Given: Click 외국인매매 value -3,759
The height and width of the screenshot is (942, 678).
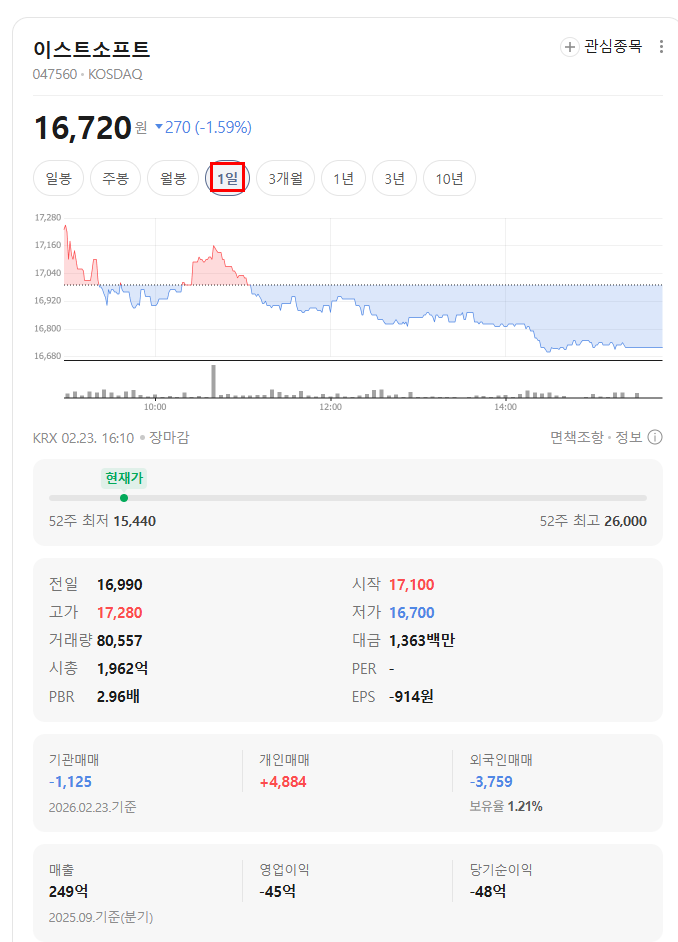Looking at the screenshot, I should 491,782.
